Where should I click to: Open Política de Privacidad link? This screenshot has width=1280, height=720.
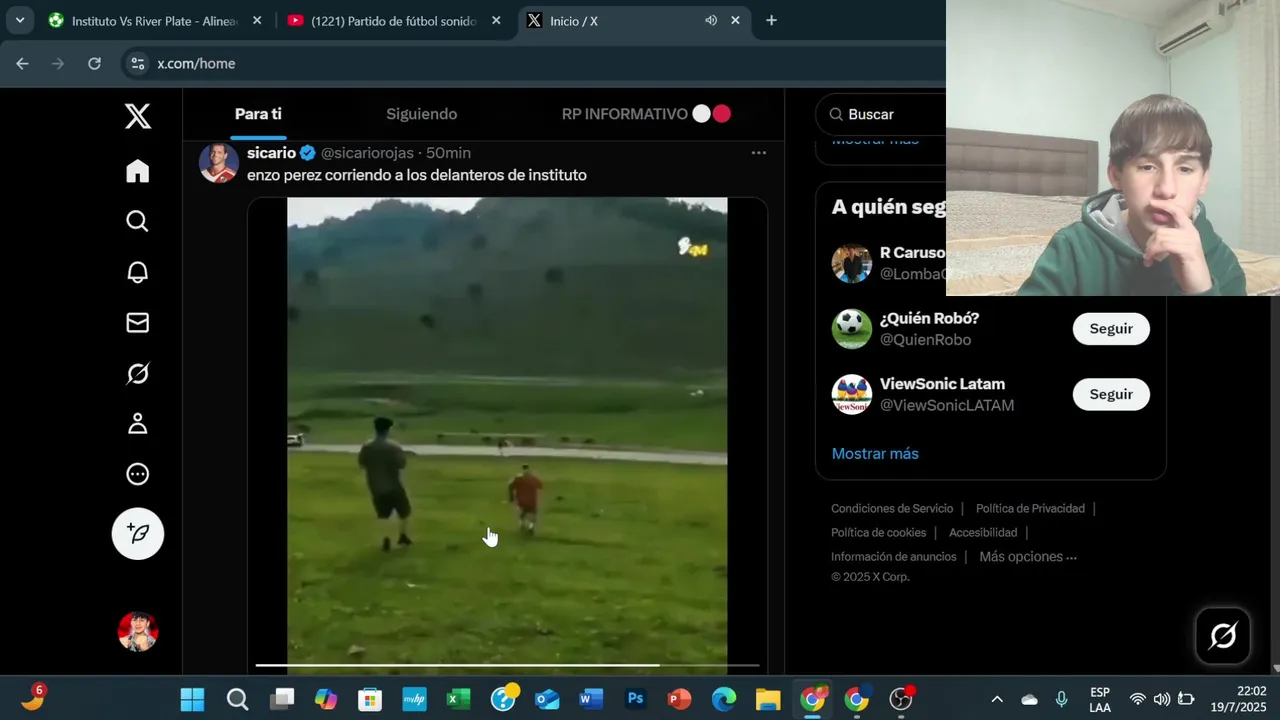point(1030,509)
